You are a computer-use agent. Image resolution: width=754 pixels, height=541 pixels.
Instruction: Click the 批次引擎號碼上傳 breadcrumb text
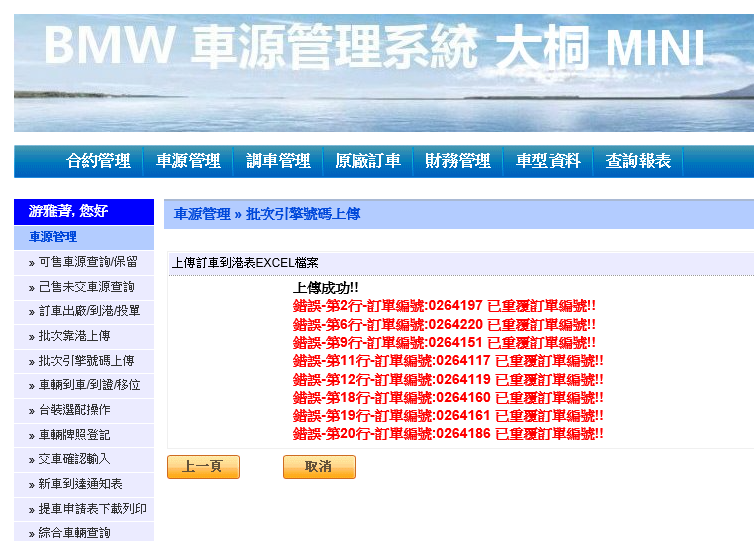[x=303, y=214]
